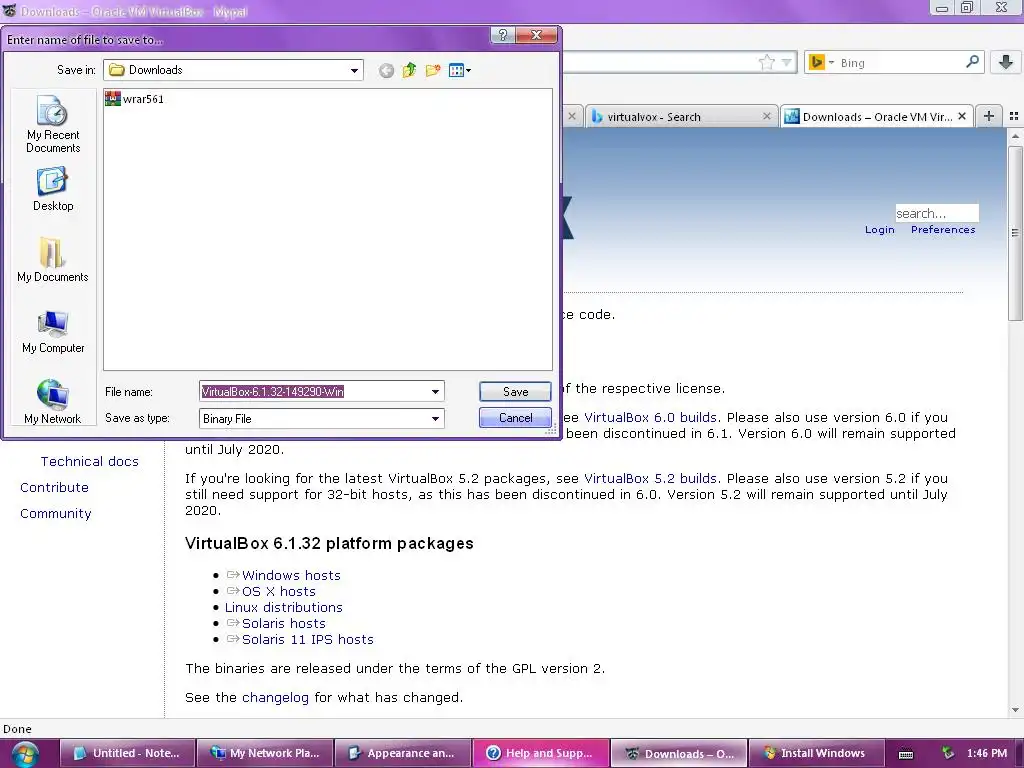Show all tabs grid icon
The width and height of the screenshot is (1024, 768).
coord(1014,116)
